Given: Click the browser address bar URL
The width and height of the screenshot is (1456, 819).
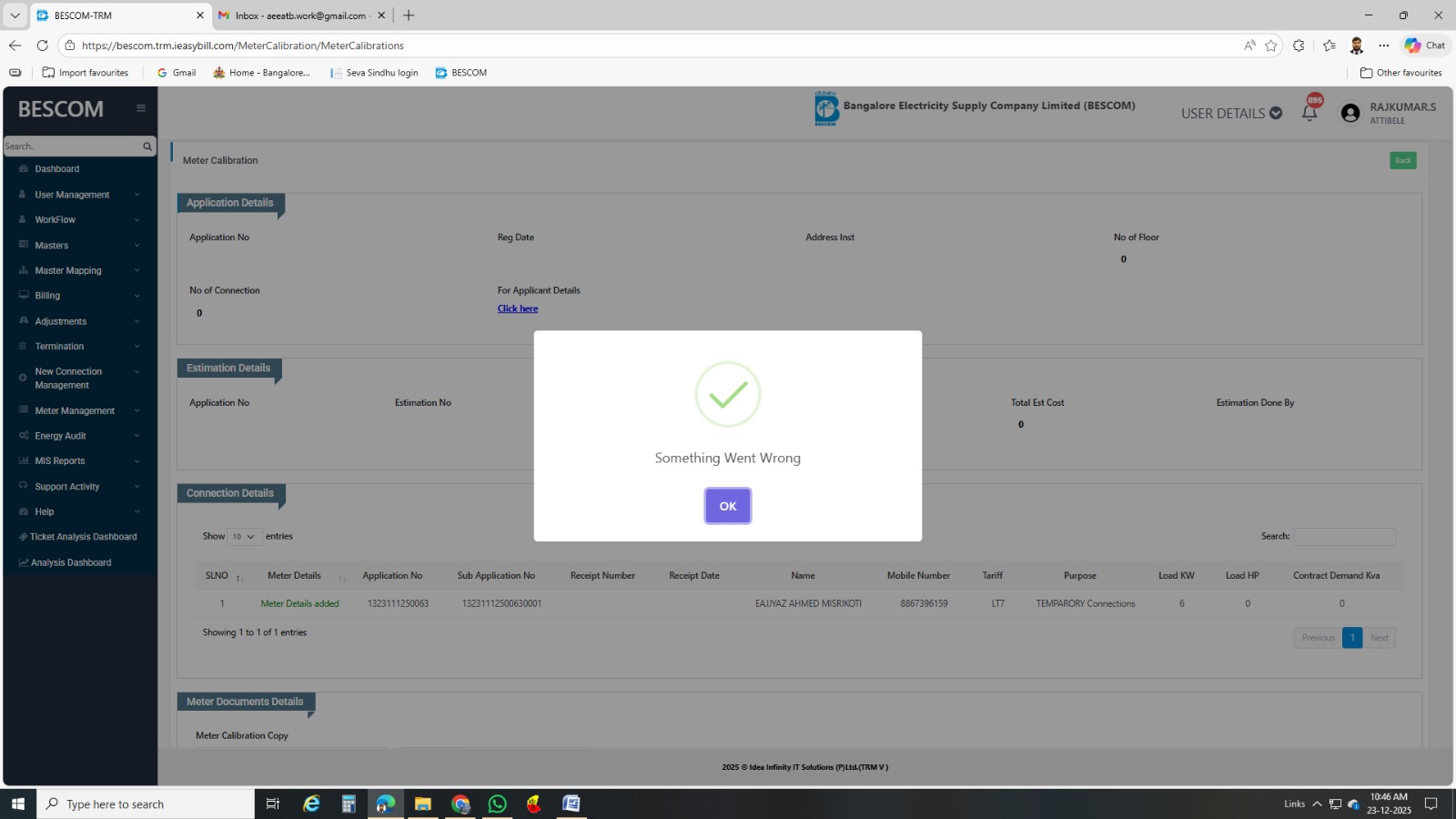Looking at the screenshot, I should pos(243,45).
